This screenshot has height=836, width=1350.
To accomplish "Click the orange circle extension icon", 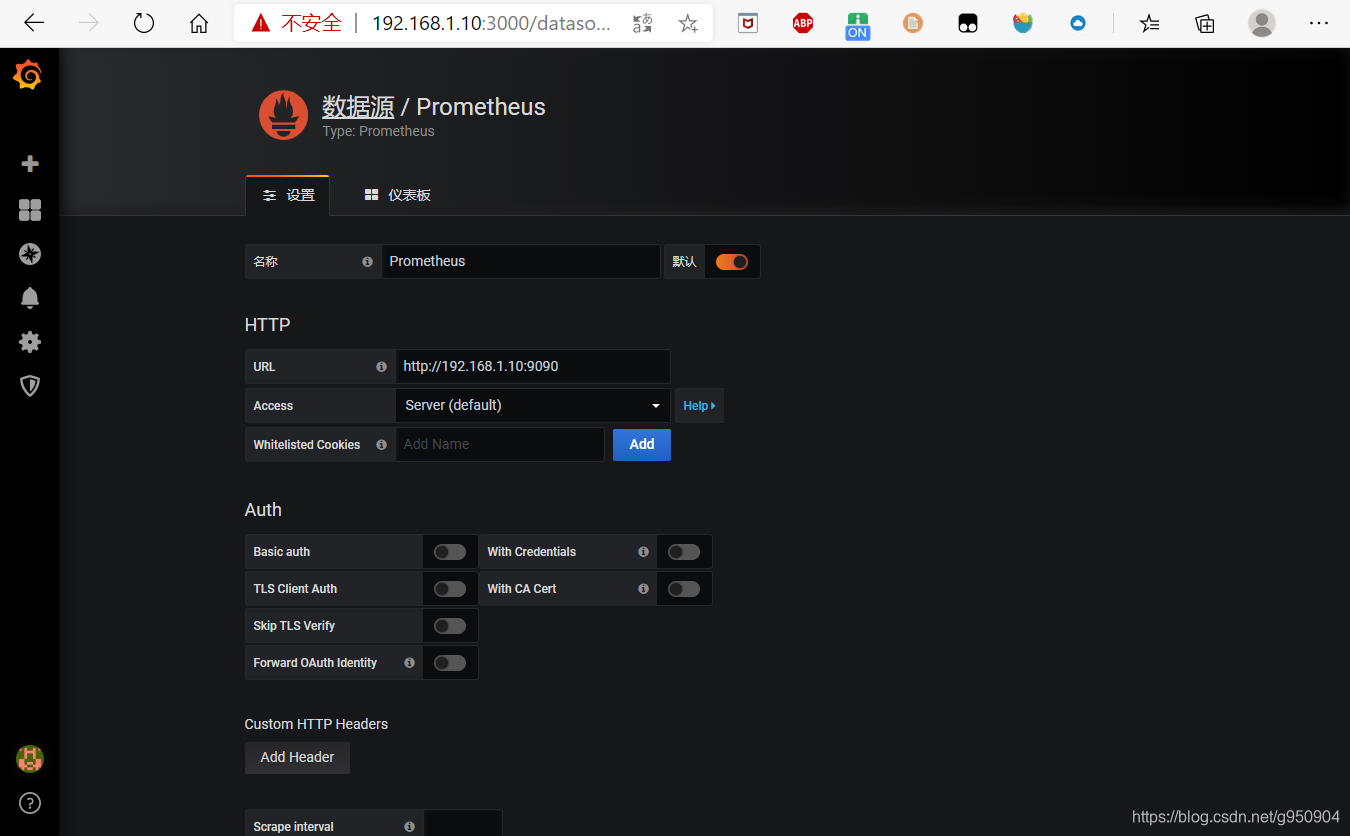I will tap(913, 23).
